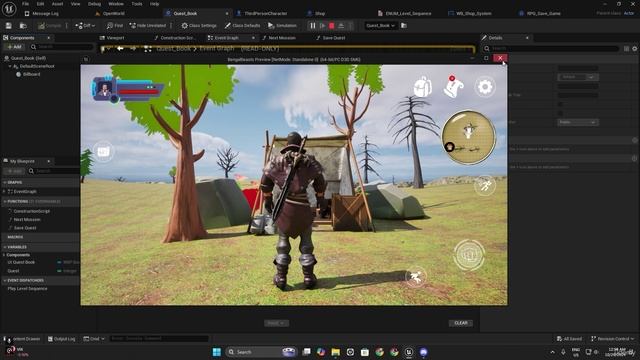Open the Asset menu

[57, 4]
